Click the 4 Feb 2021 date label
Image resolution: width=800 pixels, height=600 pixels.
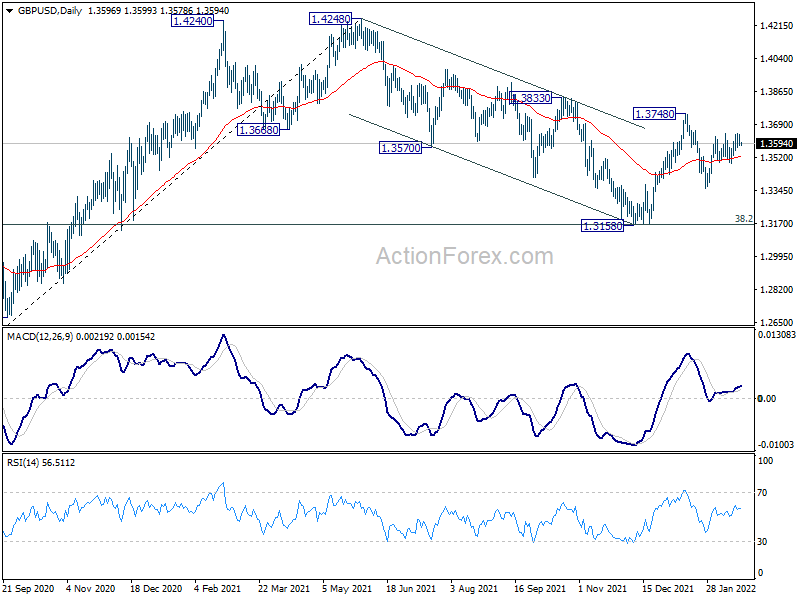(217, 589)
